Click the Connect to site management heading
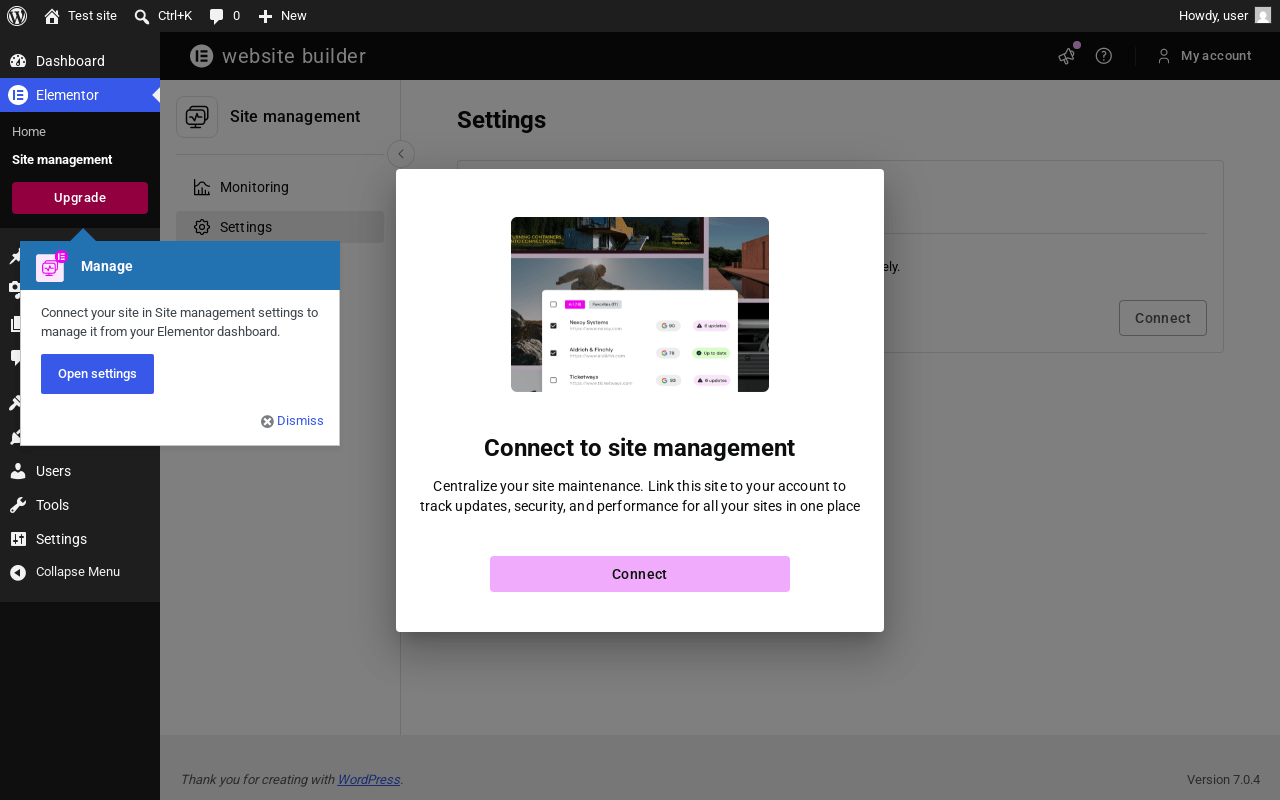This screenshot has width=1280, height=800. tap(640, 447)
